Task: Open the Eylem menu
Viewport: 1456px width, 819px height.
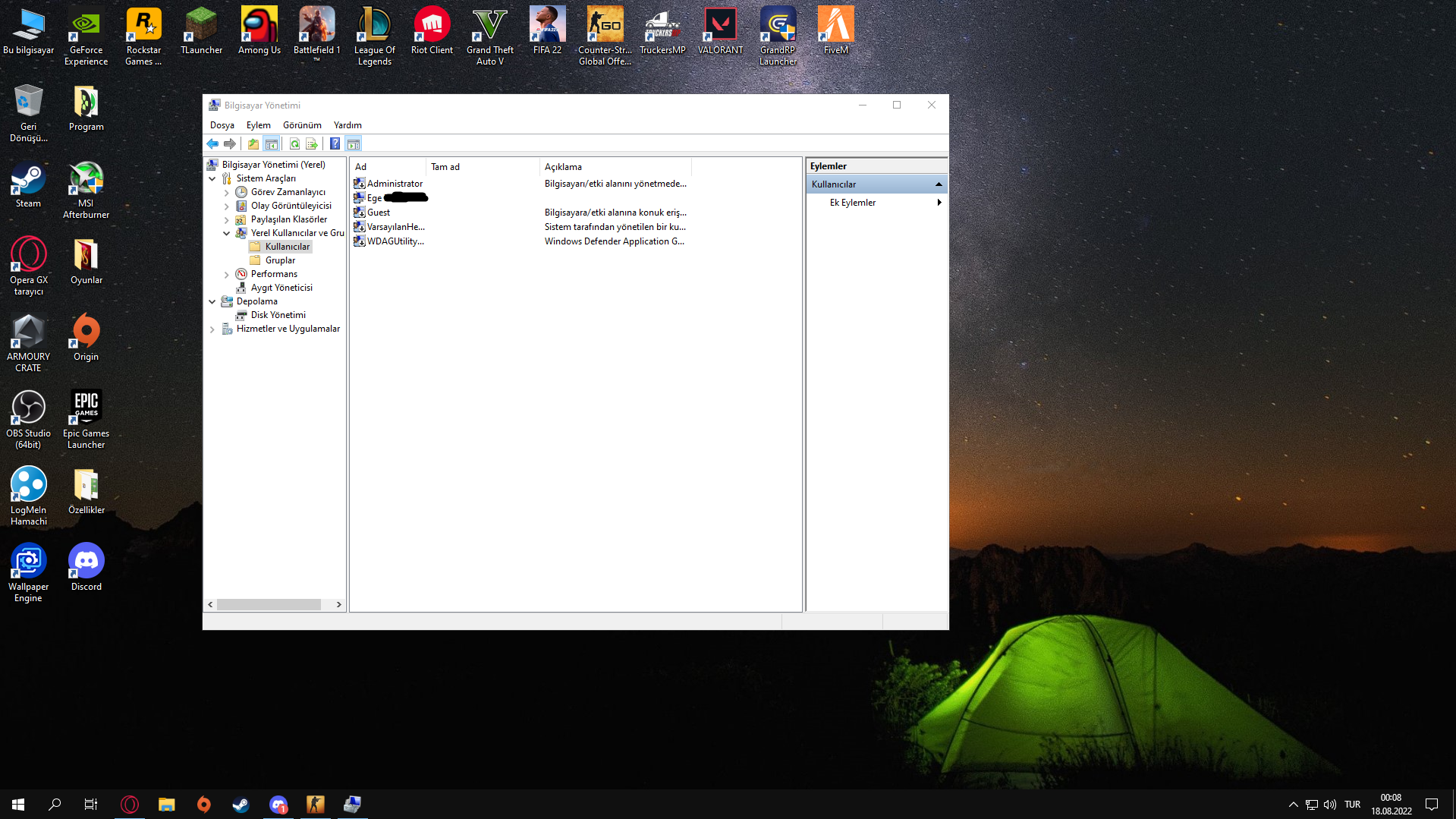Action: click(x=259, y=125)
